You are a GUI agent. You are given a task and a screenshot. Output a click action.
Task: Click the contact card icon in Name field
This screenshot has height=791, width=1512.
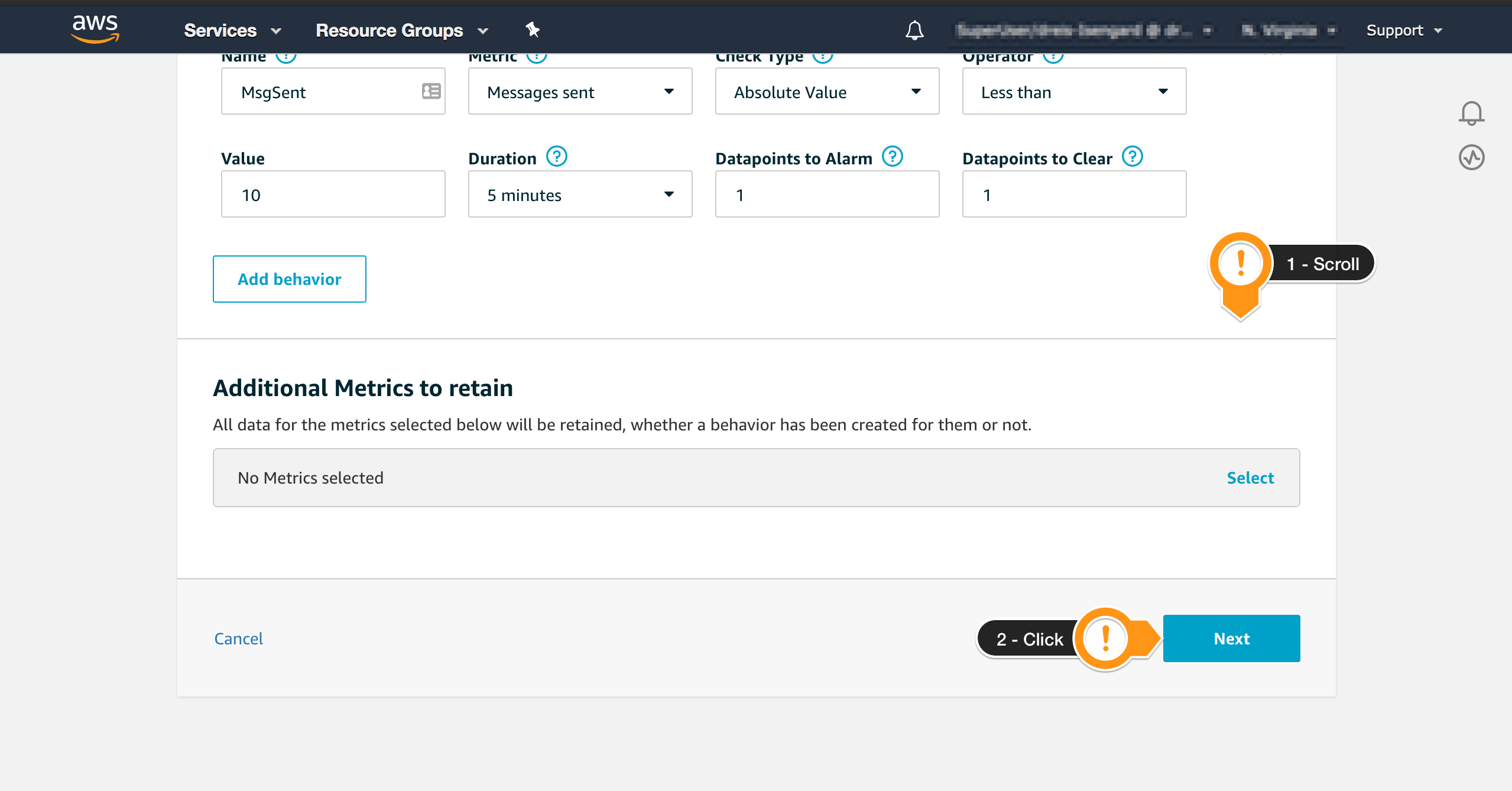tap(431, 91)
